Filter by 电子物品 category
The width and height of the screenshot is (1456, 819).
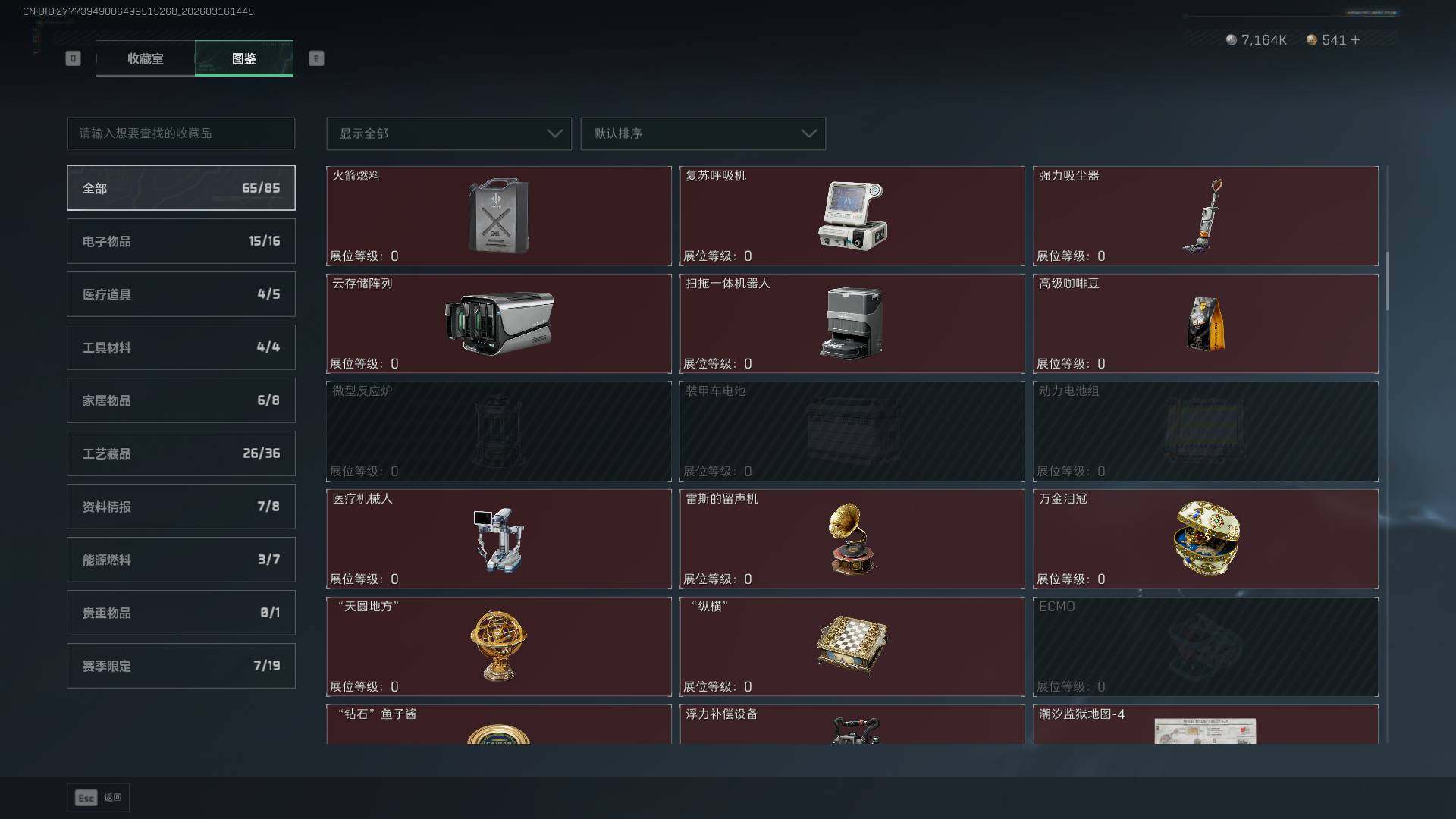coord(181,241)
